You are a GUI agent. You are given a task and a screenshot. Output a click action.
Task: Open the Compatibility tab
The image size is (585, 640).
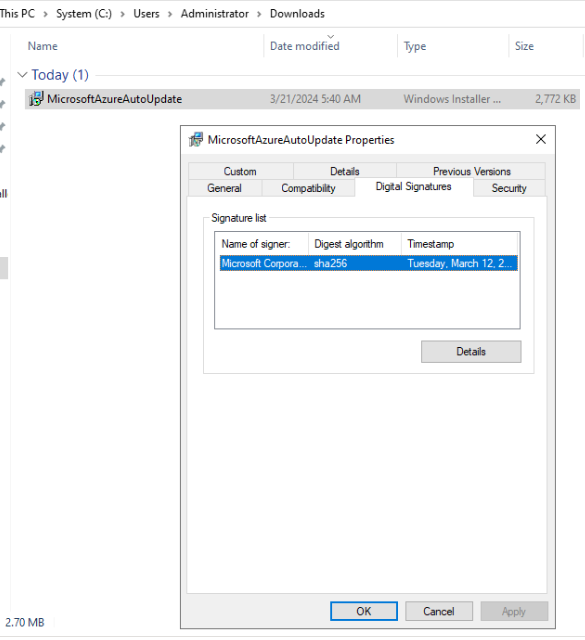[x=308, y=188]
